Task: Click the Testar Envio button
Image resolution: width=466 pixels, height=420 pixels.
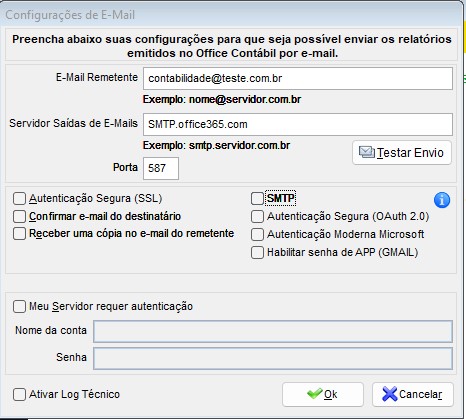Action: pyautogui.click(x=402, y=153)
